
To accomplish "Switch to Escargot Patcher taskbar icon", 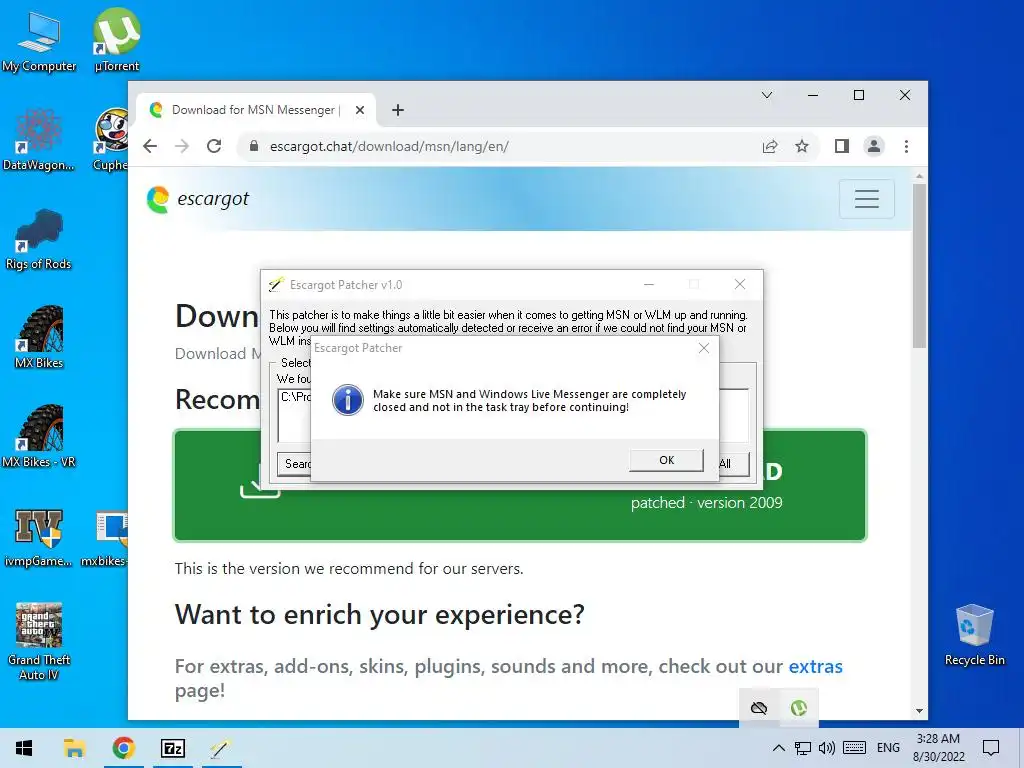I will [221, 748].
